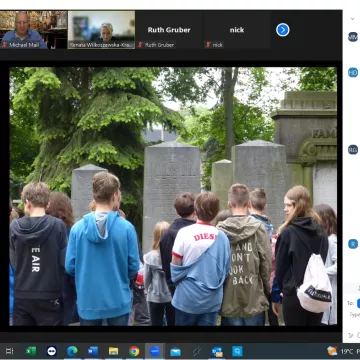Focus the chat message input field
Screen dimensions: 360x360
coord(354,314)
